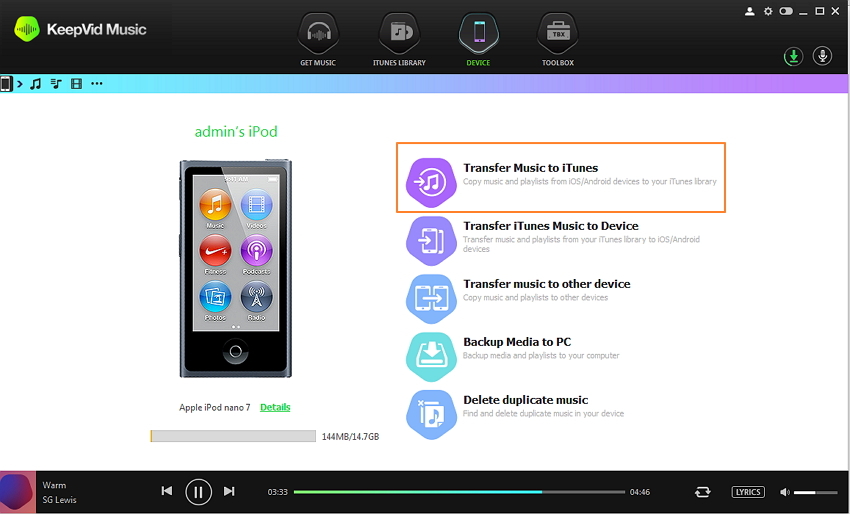
Task: Mute audio with the speaker icon
Action: (x=785, y=492)
